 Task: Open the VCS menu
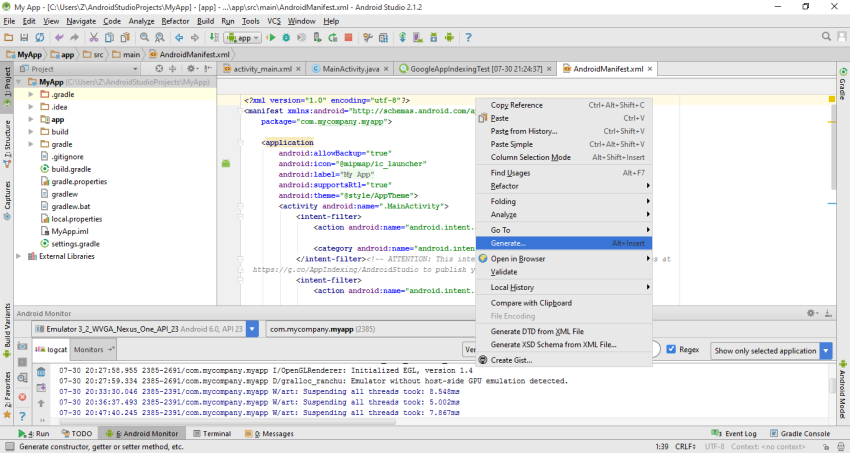[x=274, y=21]
